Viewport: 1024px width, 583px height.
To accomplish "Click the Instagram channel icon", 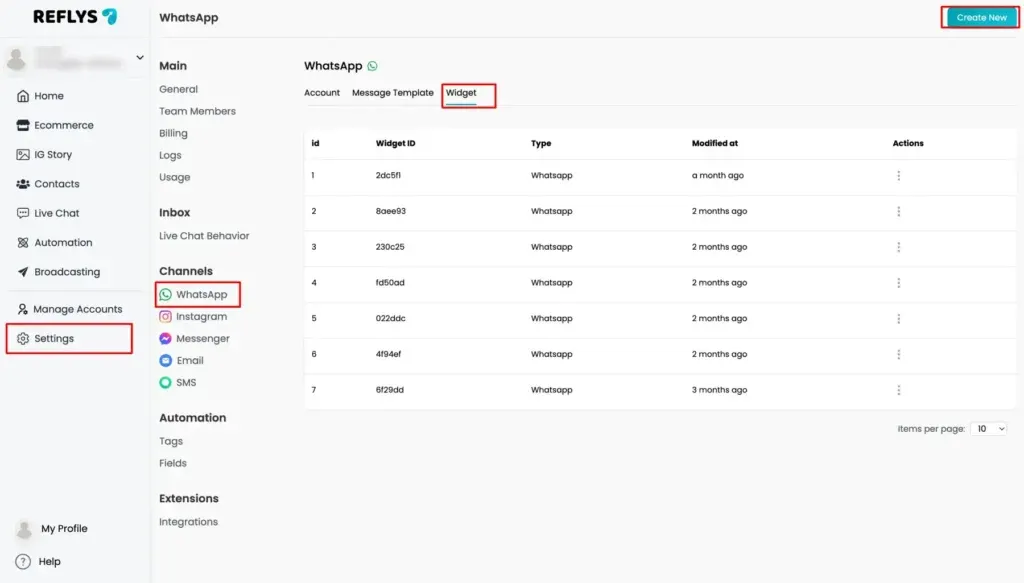I will click(x=166, y=317).
